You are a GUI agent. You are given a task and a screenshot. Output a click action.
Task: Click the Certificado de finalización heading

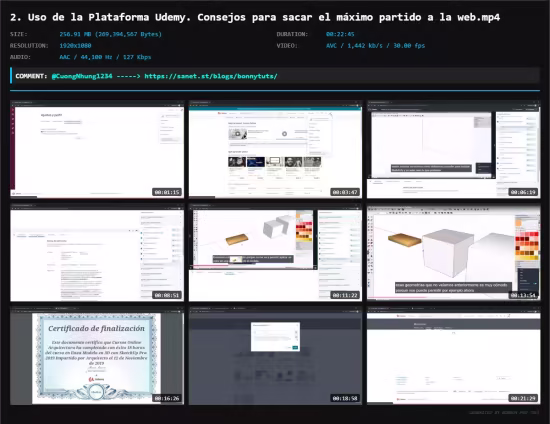click(96, 329)
